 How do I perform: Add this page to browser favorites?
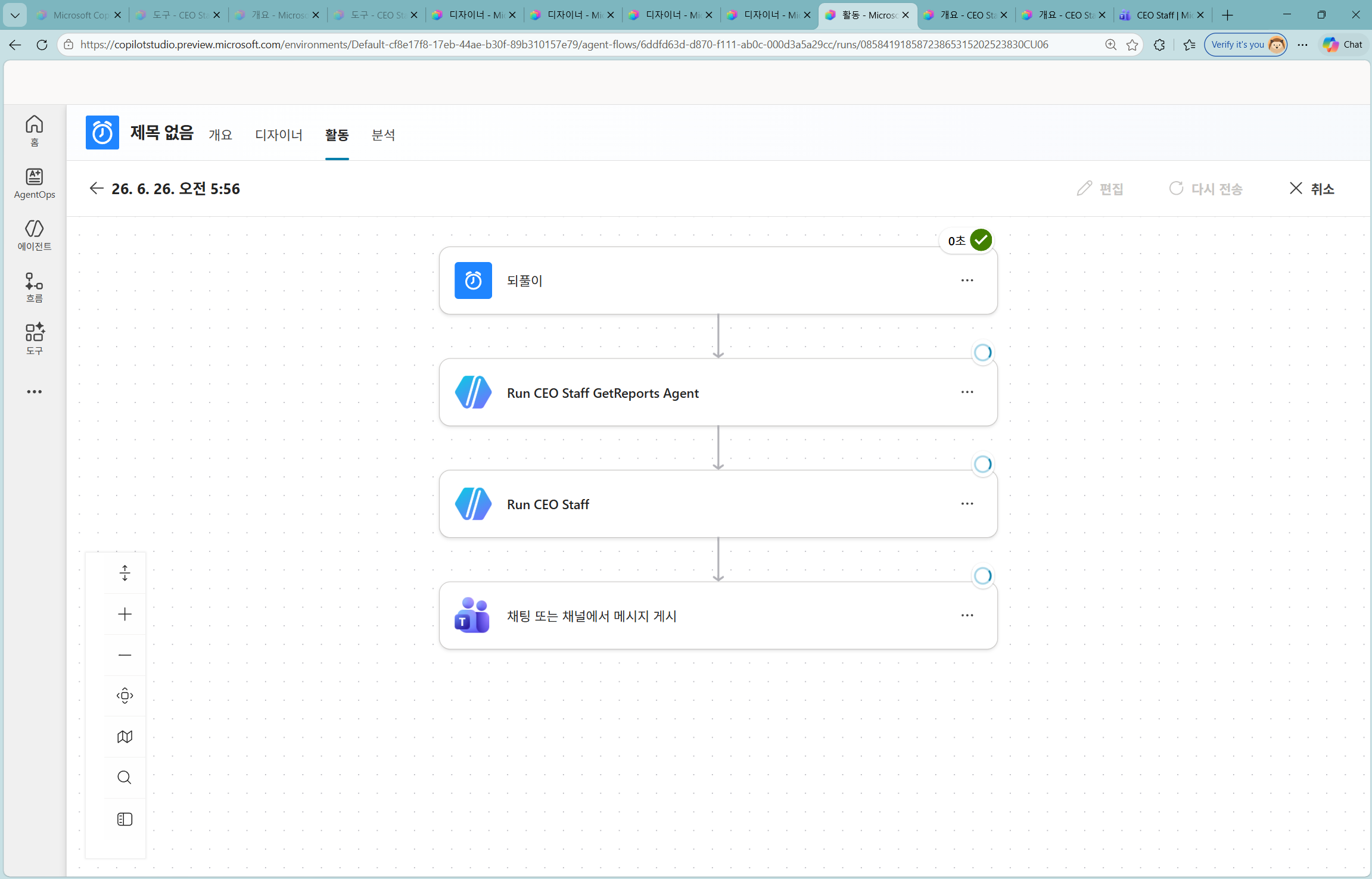[x=1133, y=45]
